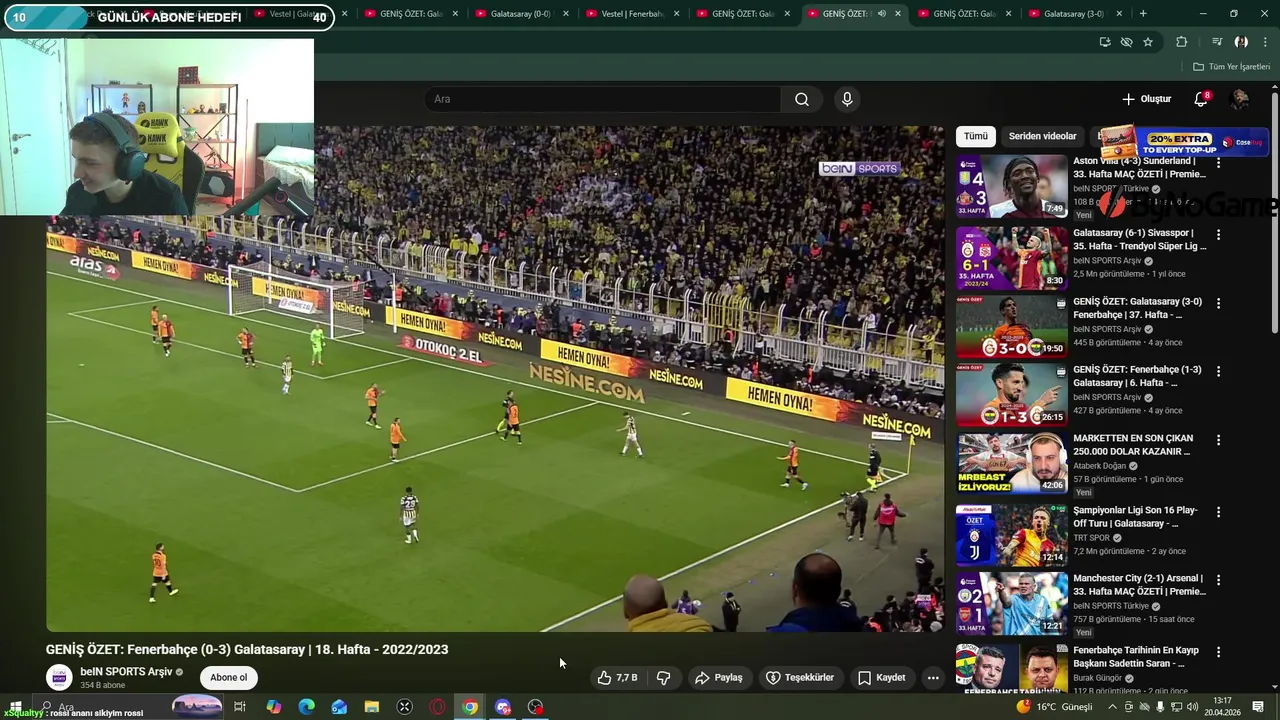Click the Burak Güngör channel name
This screenshot has width=1280, height=720.
[1098, 678]
